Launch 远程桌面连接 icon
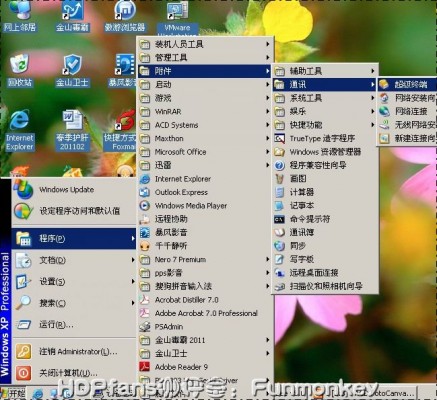The image size is (437, 400). click(x=279, y=273)
